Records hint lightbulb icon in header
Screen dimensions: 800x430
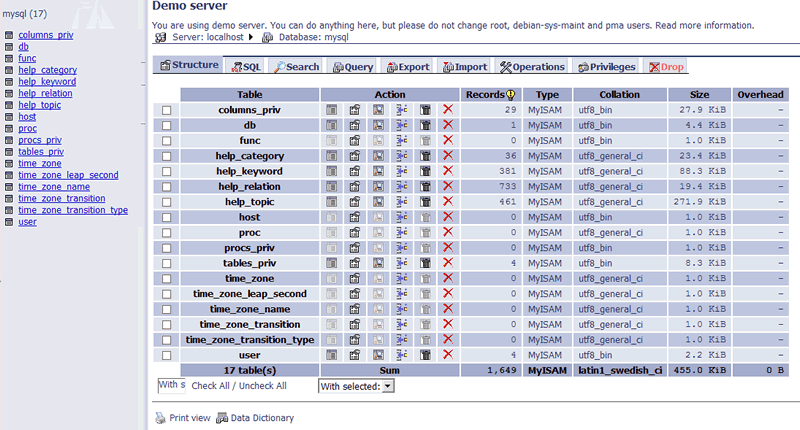(x=510, y=94)
